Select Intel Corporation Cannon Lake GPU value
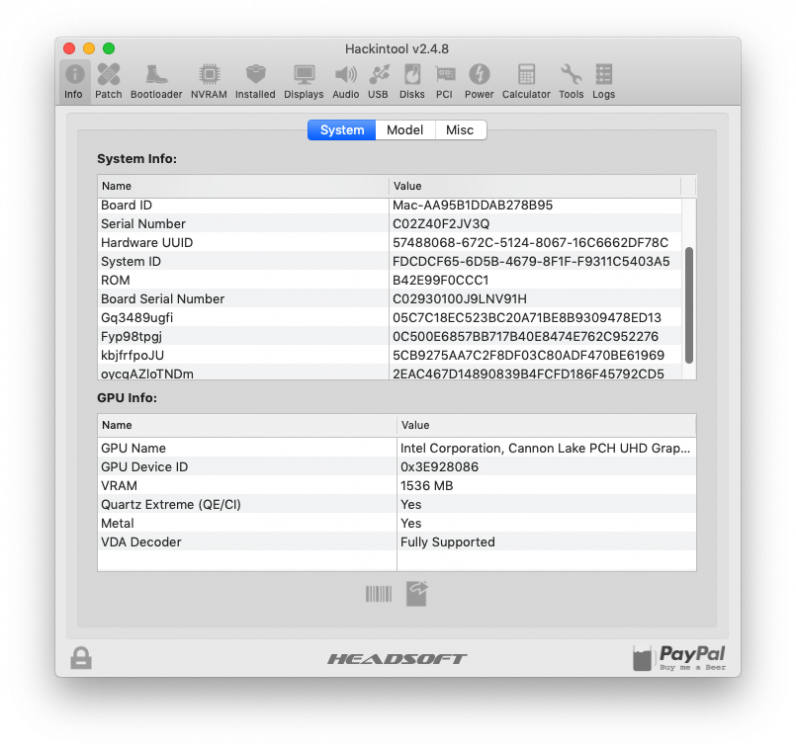The width and height of the screenshot is (796, 750). pos(545,448)
